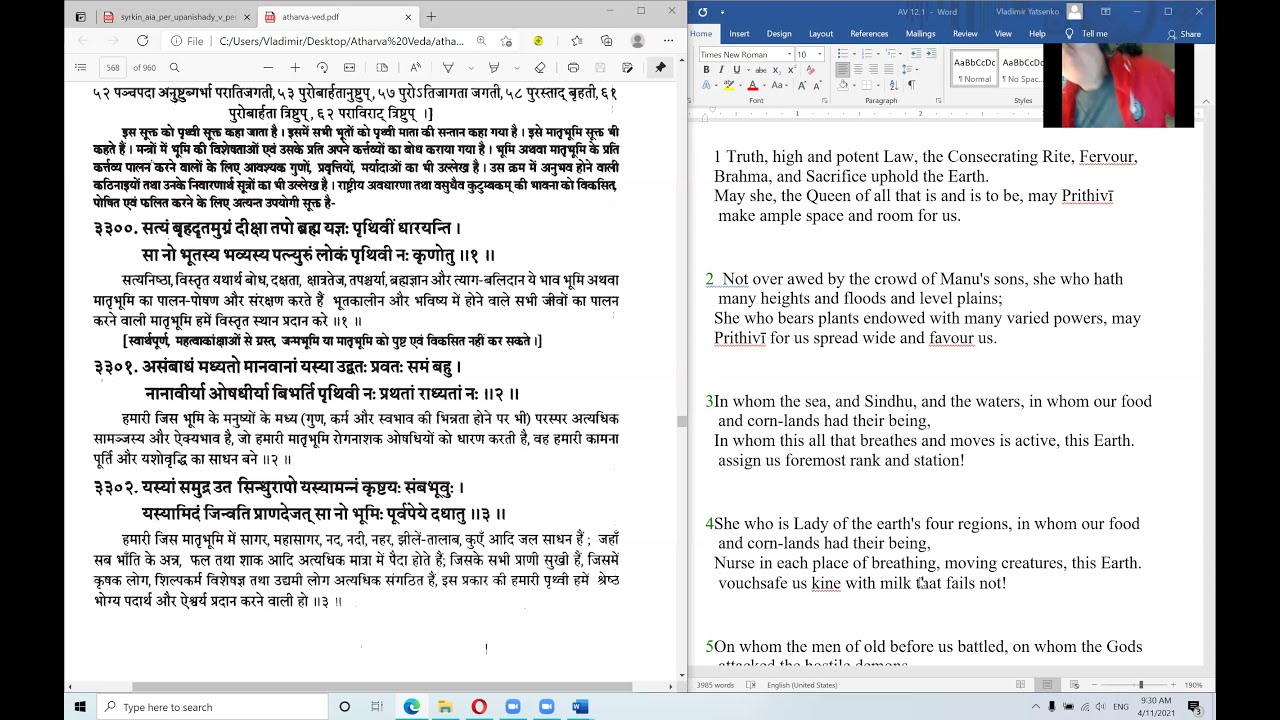Open a new Edge tab

431,16
